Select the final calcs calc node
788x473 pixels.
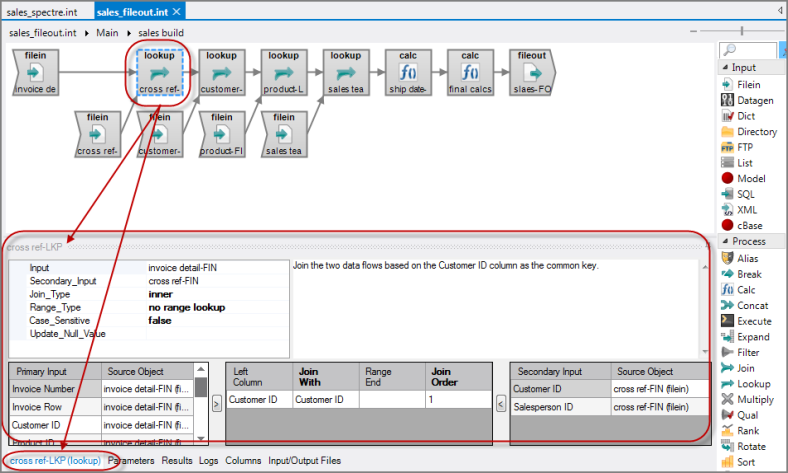(x=470, y=72)
